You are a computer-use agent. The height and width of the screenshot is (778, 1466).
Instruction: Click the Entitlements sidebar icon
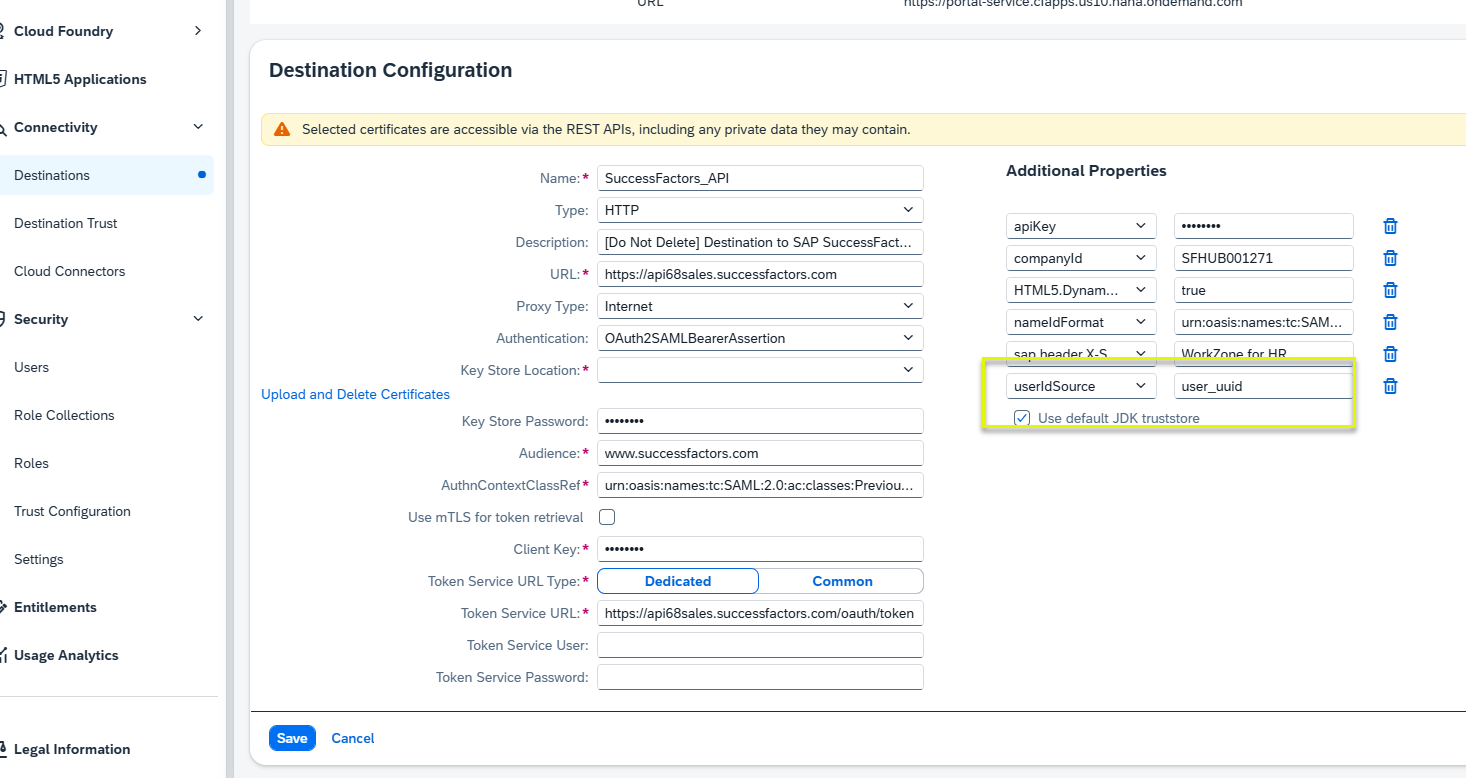click(3, 607)
